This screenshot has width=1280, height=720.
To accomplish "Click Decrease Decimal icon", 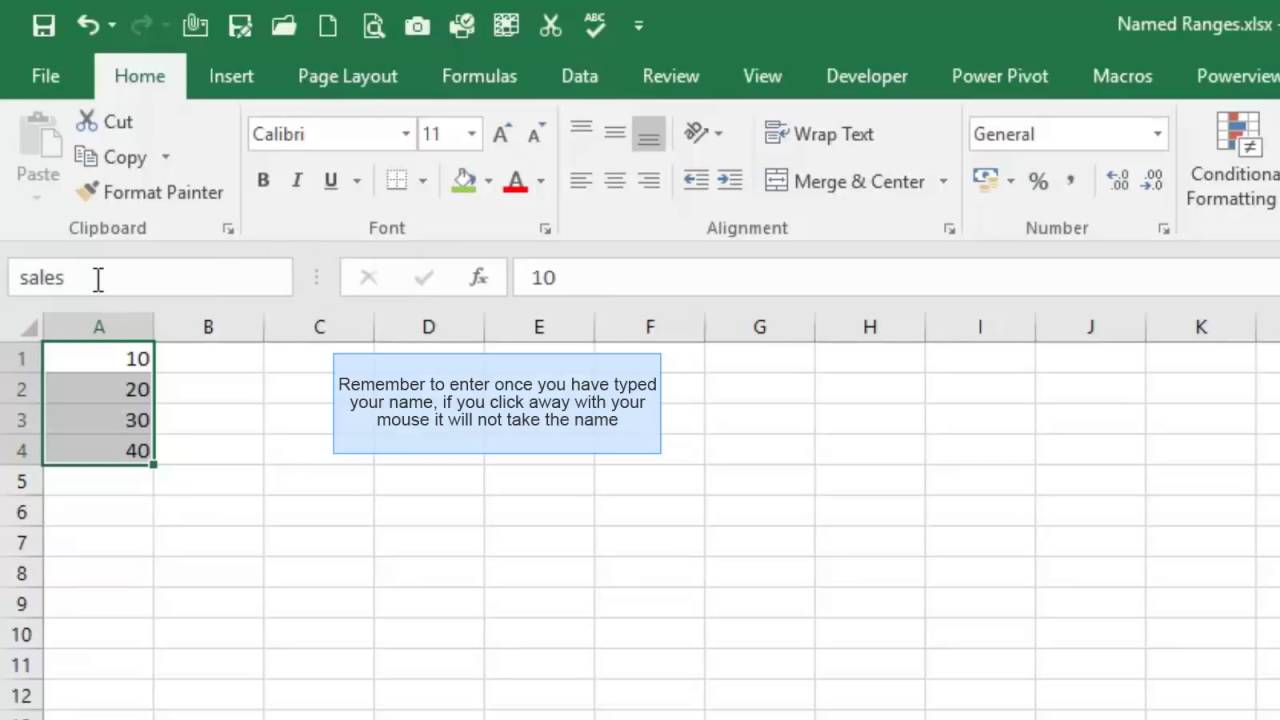I will (x=1152, y=181).
